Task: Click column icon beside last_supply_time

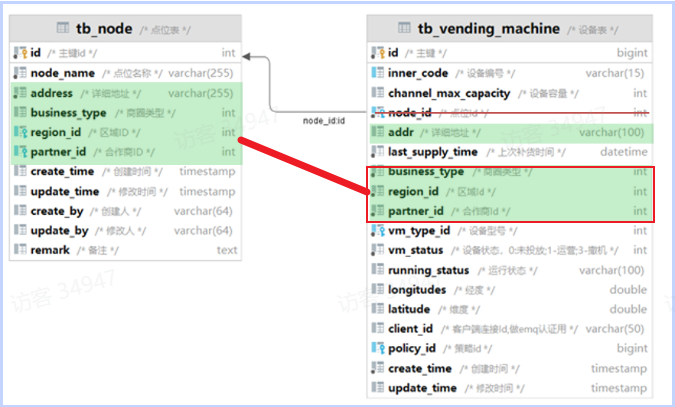Action: [378, 152]
